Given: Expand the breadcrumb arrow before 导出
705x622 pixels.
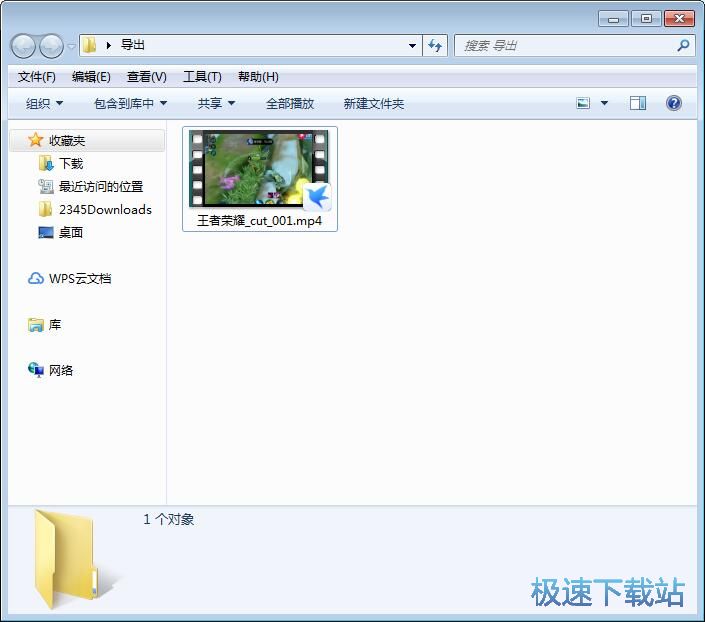Looking at the screenshot, I should click(108, 45).
